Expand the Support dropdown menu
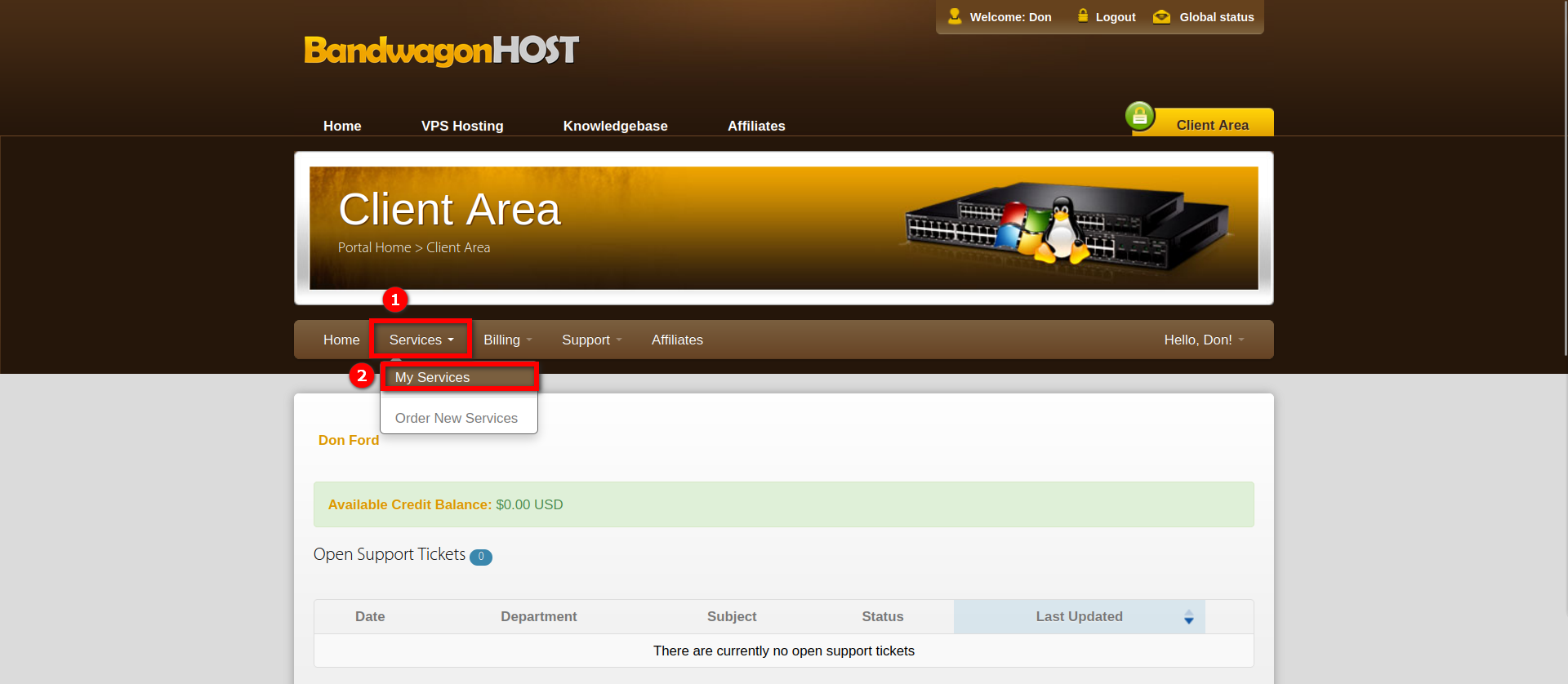The height and width of the screenshot is (684, 1568). [591, 340]
